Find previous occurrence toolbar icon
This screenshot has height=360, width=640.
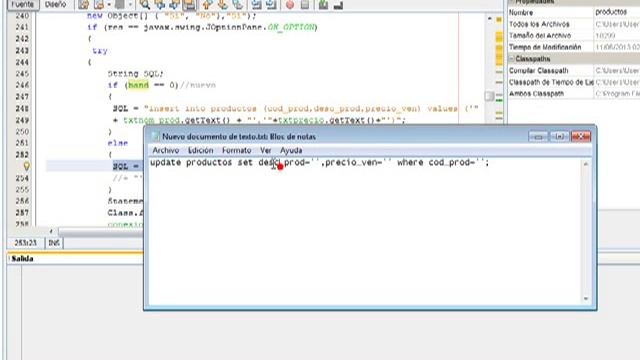point(160,5)
